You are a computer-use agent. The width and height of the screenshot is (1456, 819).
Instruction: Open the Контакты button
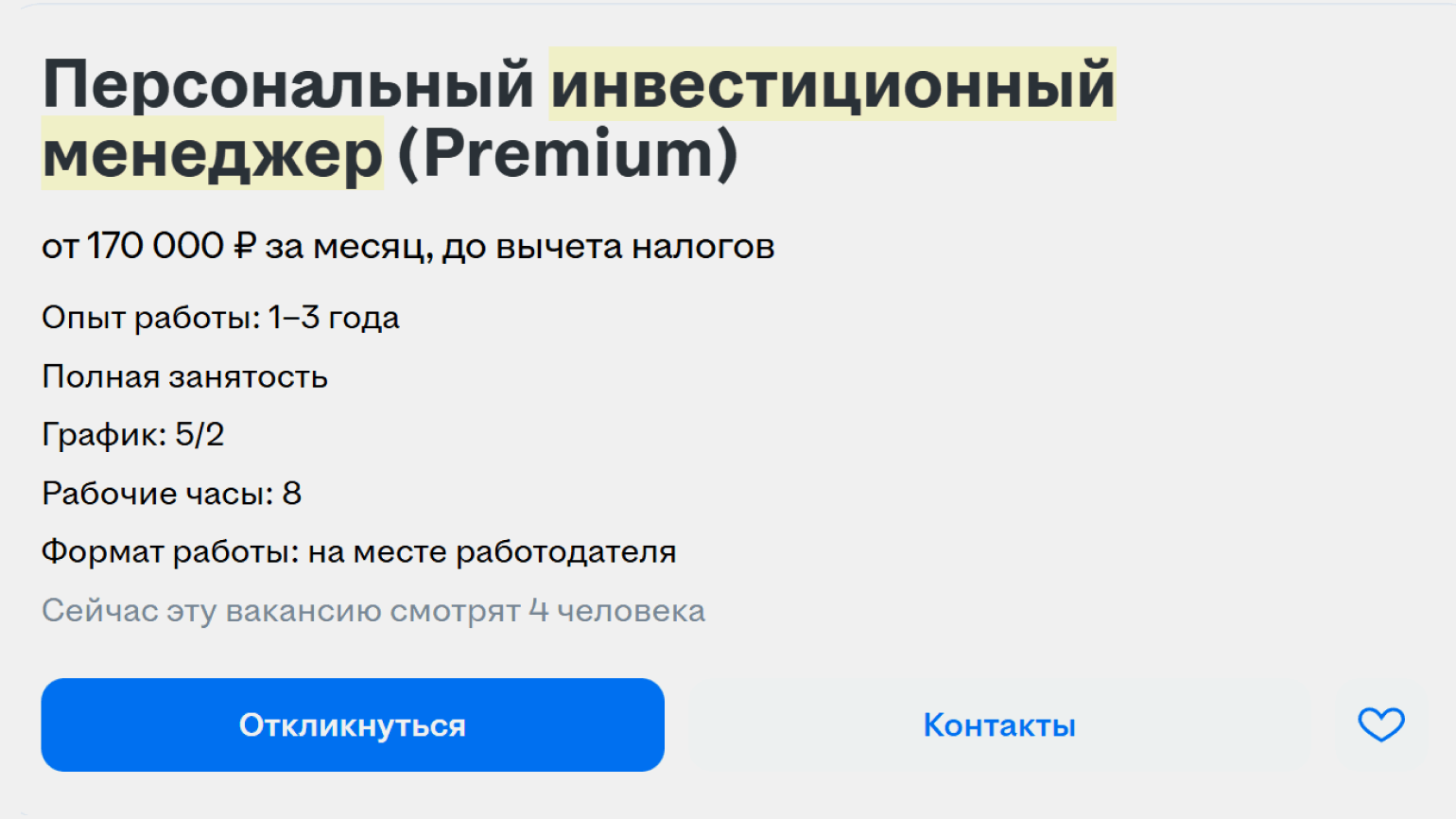point(999,724)
